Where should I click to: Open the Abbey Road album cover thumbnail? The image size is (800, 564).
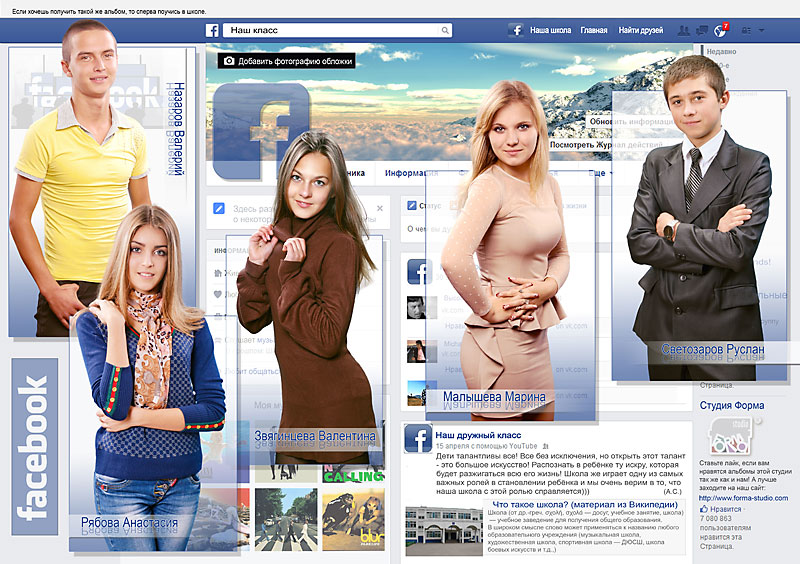286,520
